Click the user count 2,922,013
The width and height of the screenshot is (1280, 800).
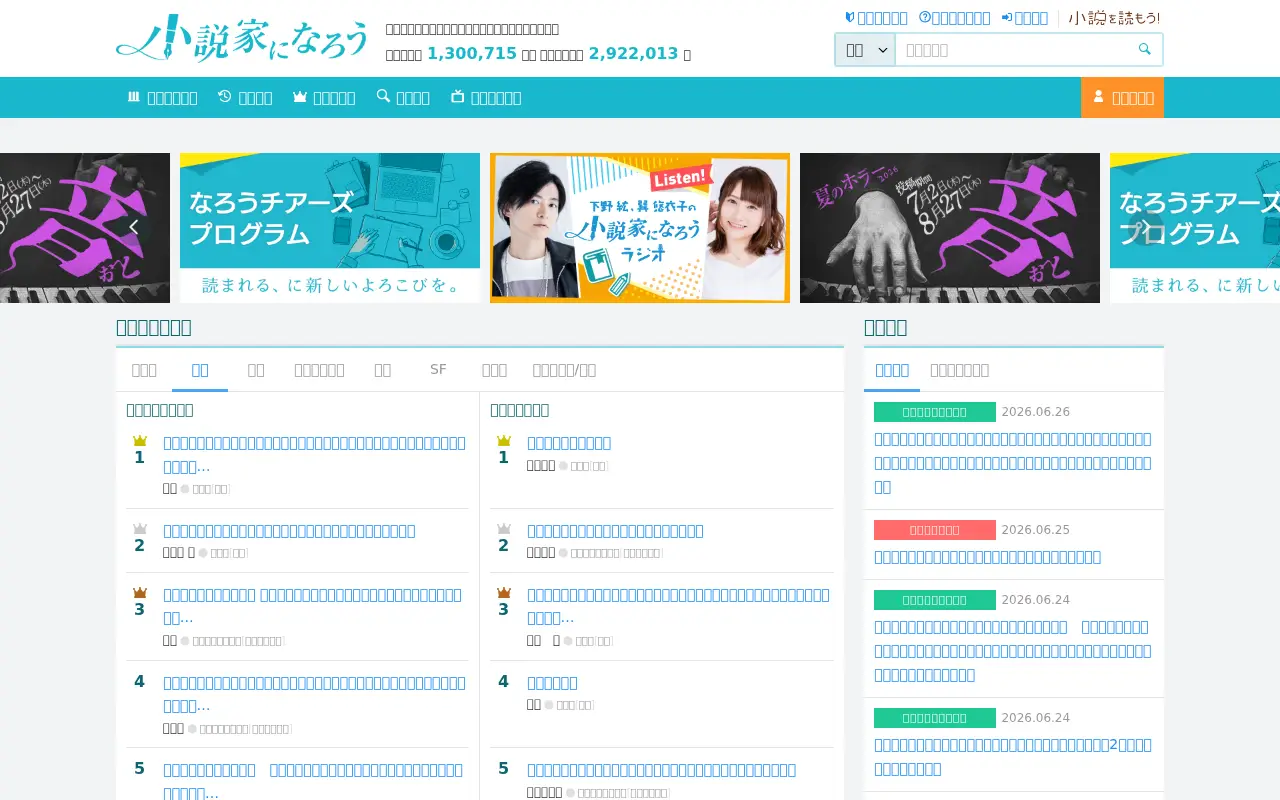tap(633, 54)
